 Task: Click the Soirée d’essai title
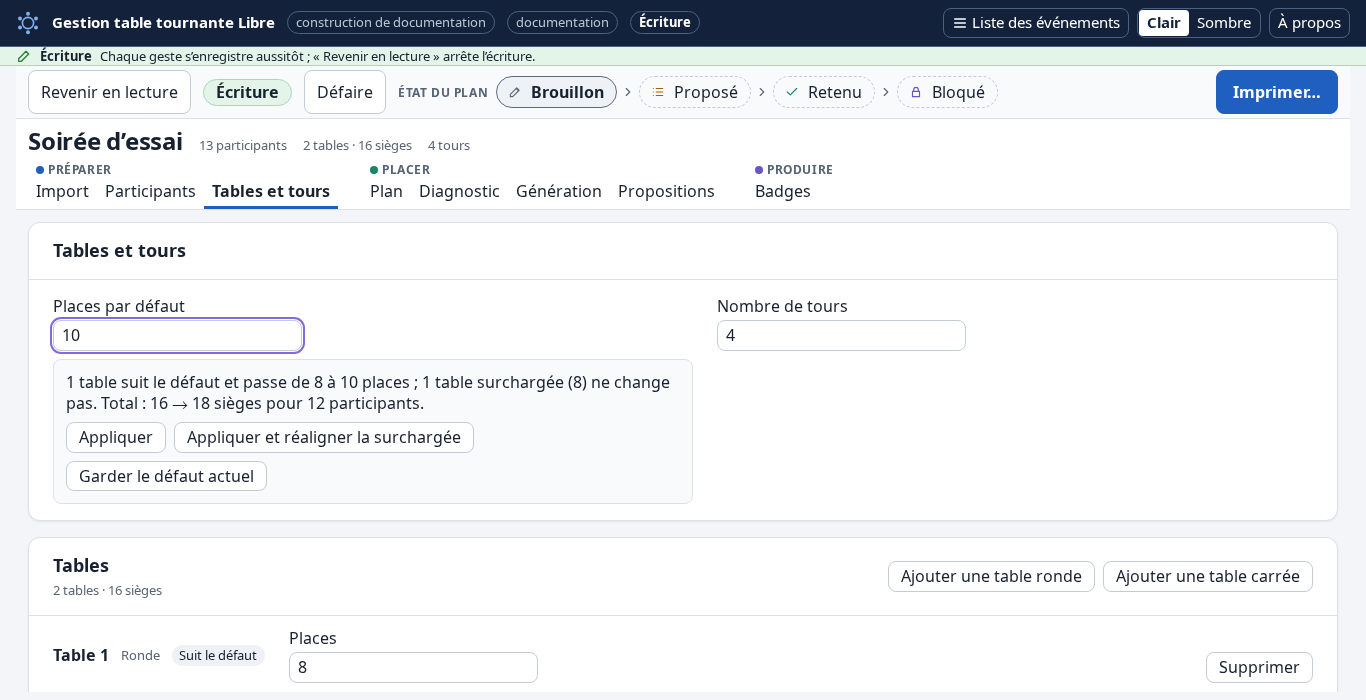coord(105,141)
